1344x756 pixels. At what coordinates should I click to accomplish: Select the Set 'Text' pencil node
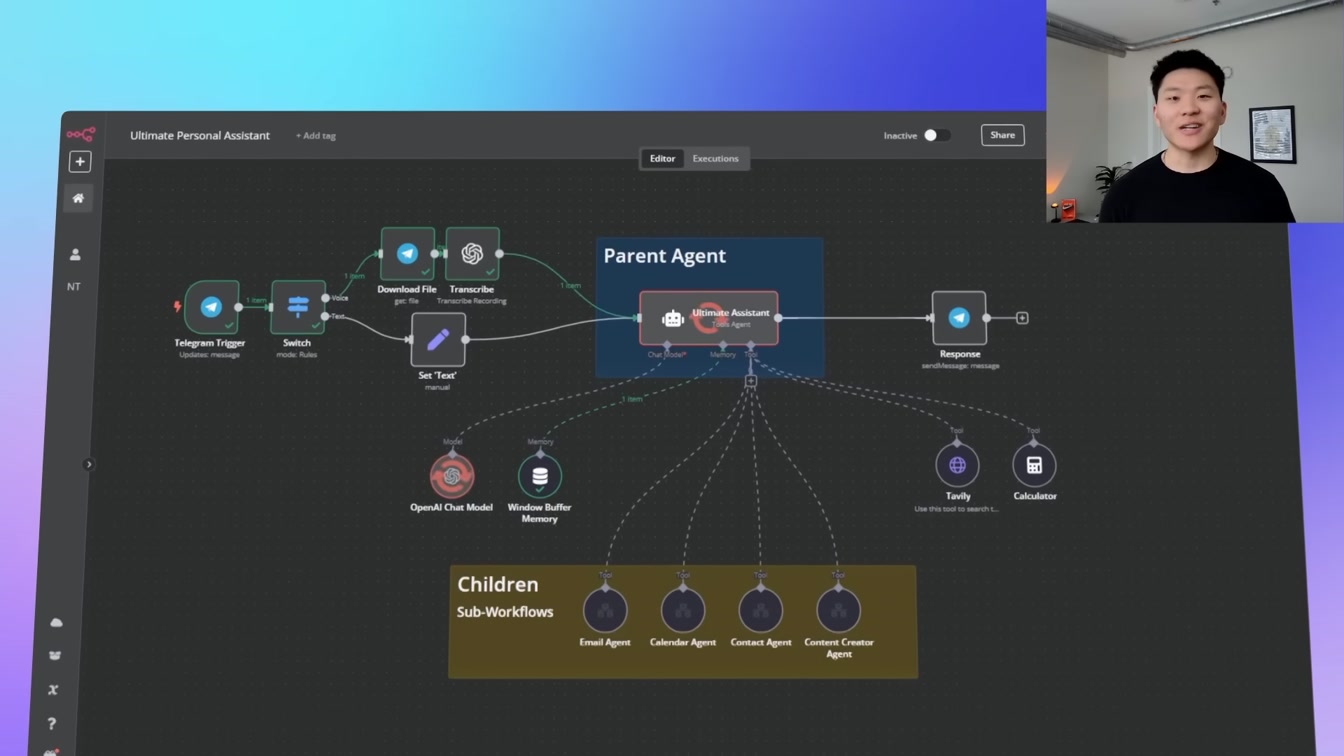click(438, 340)
